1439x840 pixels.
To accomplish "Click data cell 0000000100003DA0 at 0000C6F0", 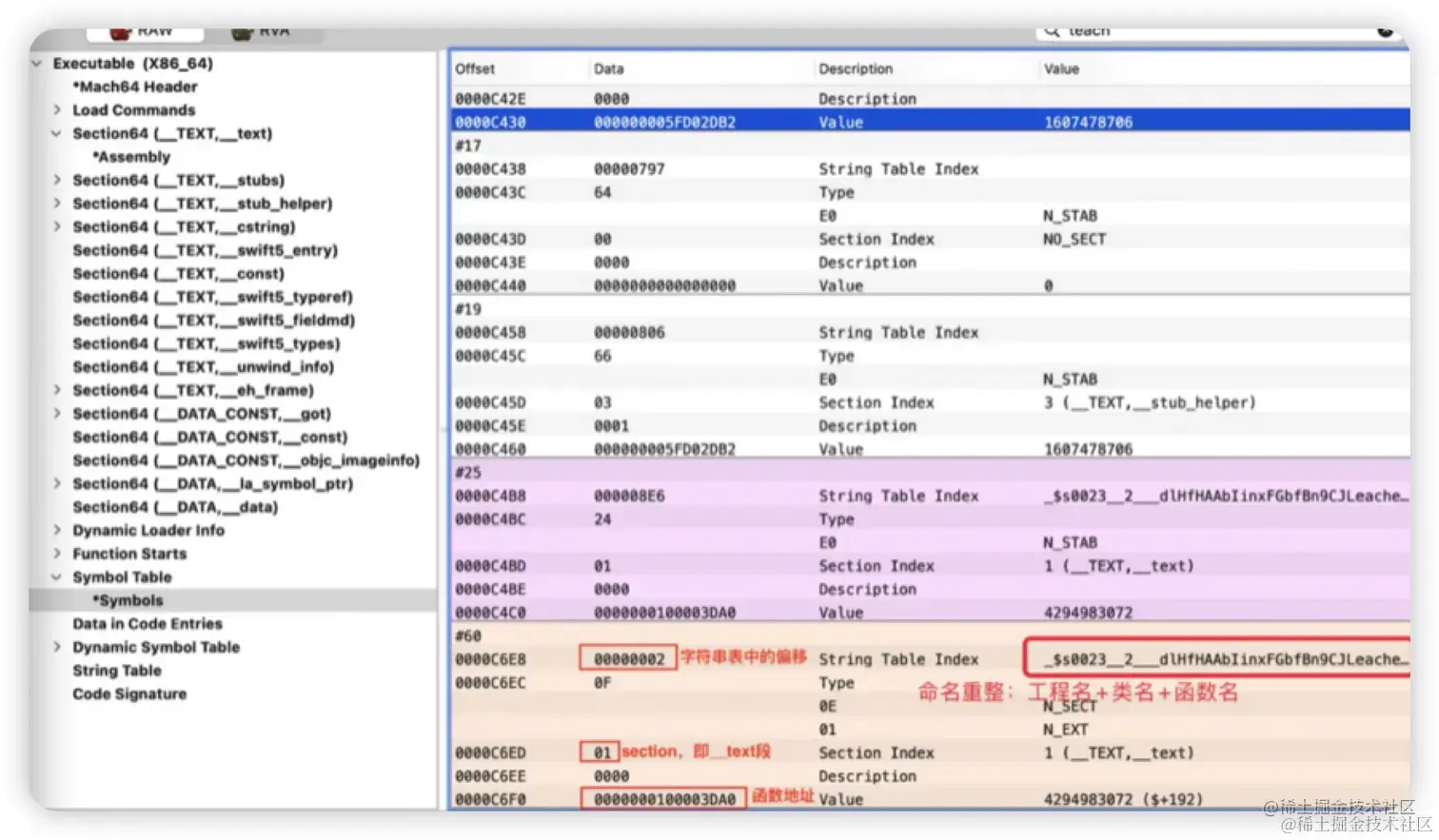I will click(664, 799).
